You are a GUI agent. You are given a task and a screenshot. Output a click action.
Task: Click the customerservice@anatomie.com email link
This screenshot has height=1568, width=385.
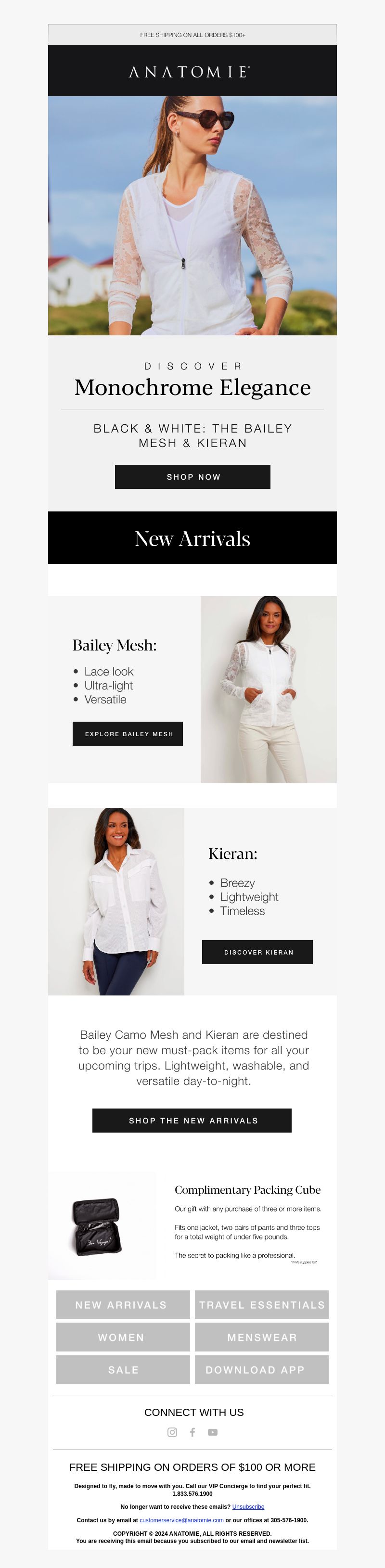point(181,1520)
